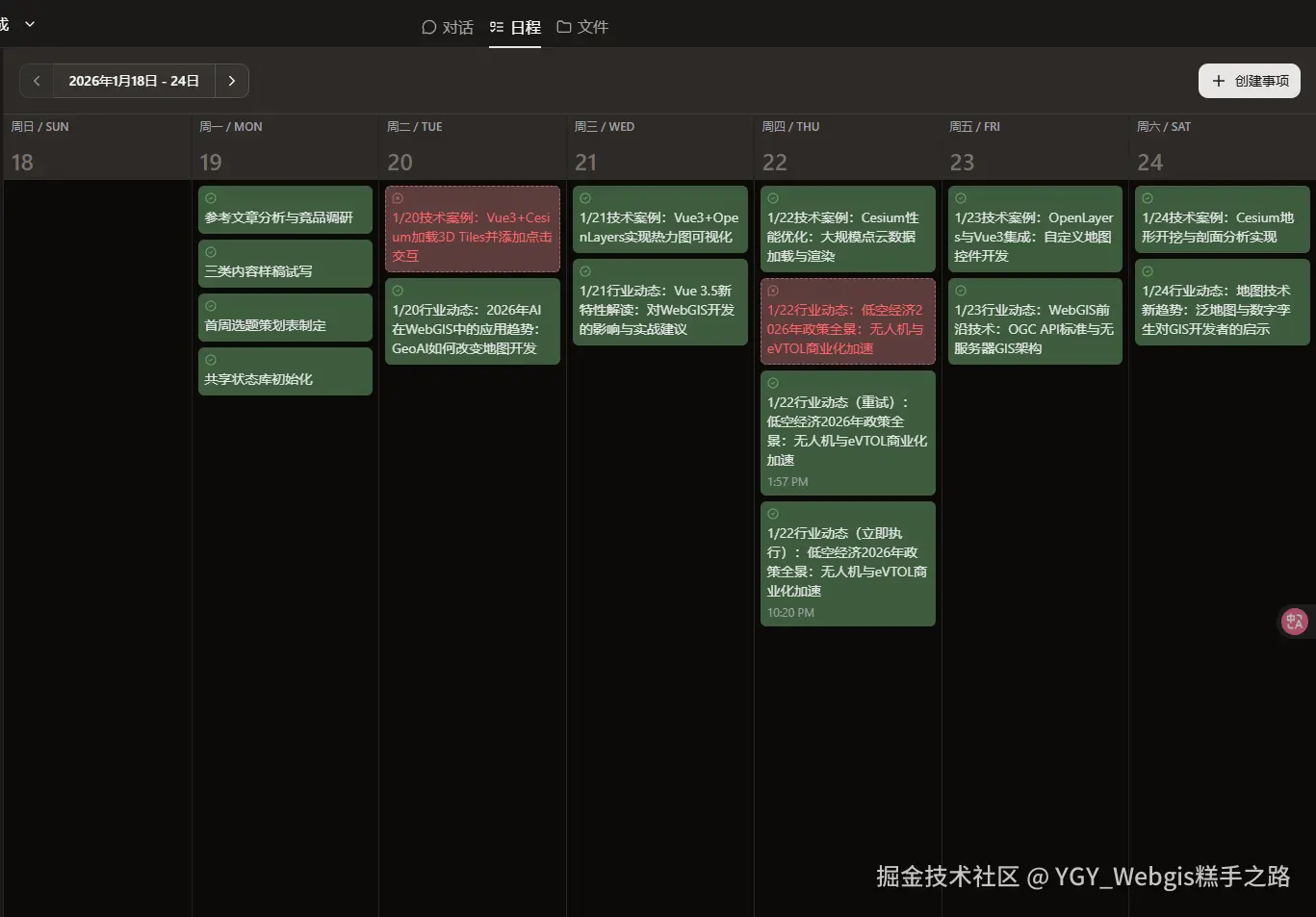Open 1/23行业动态 OGC API标准 event
Image resolution: width=1316 pixels, height=917 pixels.
1035,321
